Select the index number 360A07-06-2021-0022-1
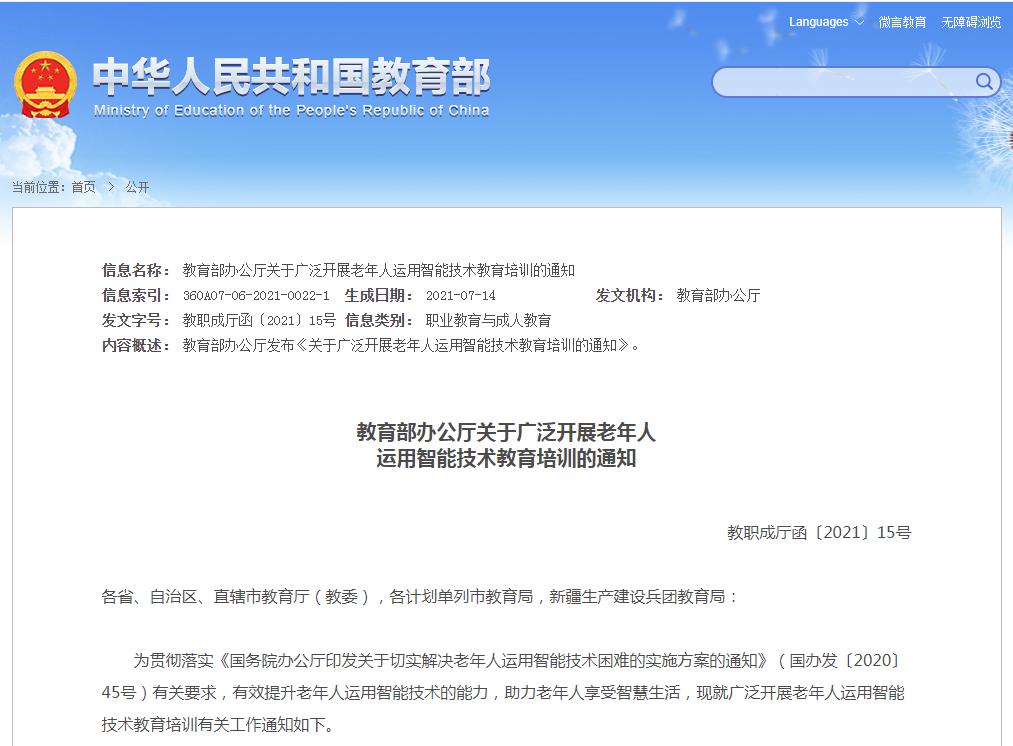Image resolution: width=1013 pixels, height=746 pixels. [256, 296]
